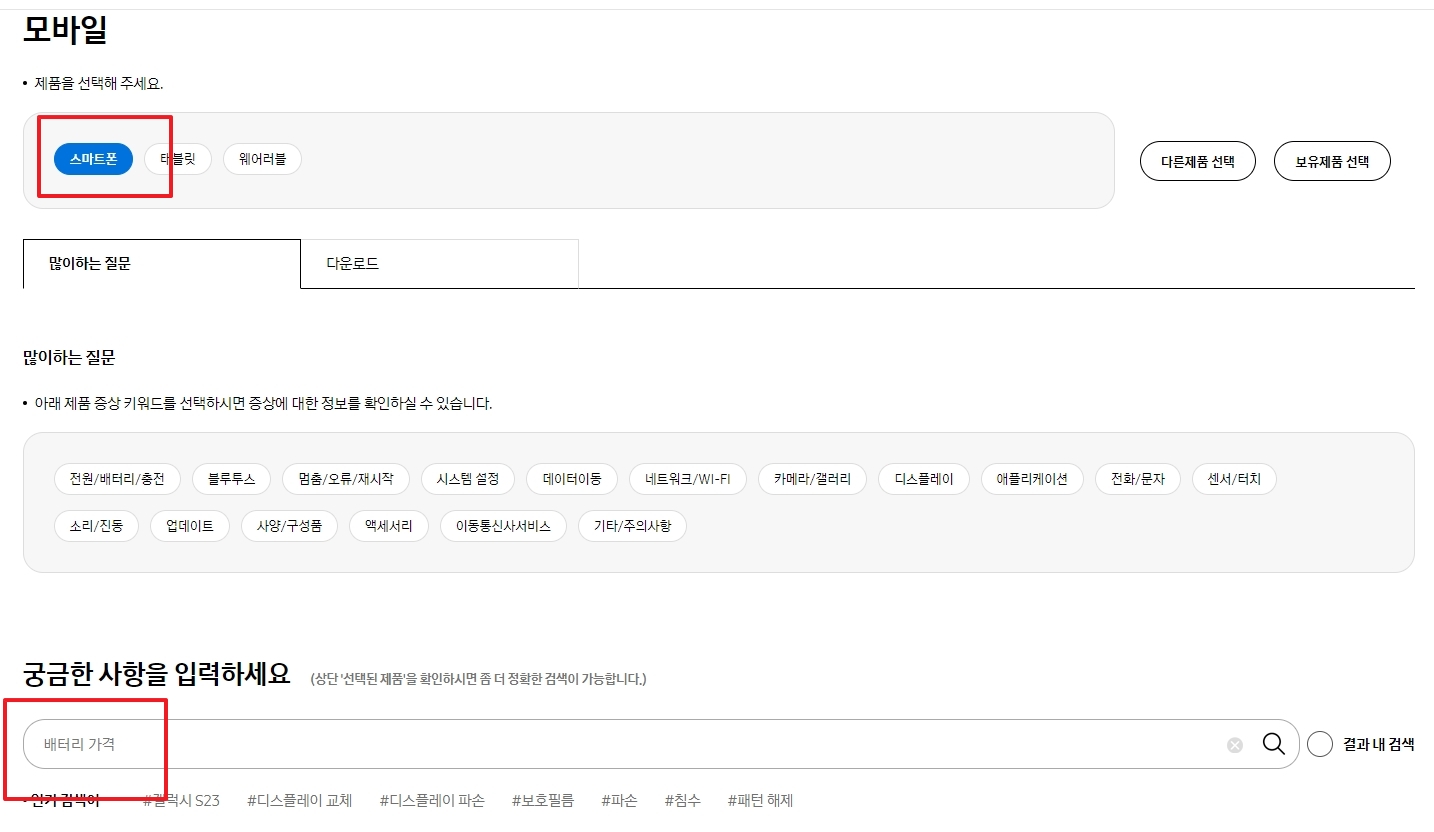Clear the search field with the X icon
Viewport: 1434px width, 832px height.
click(x=1233, y=744)
